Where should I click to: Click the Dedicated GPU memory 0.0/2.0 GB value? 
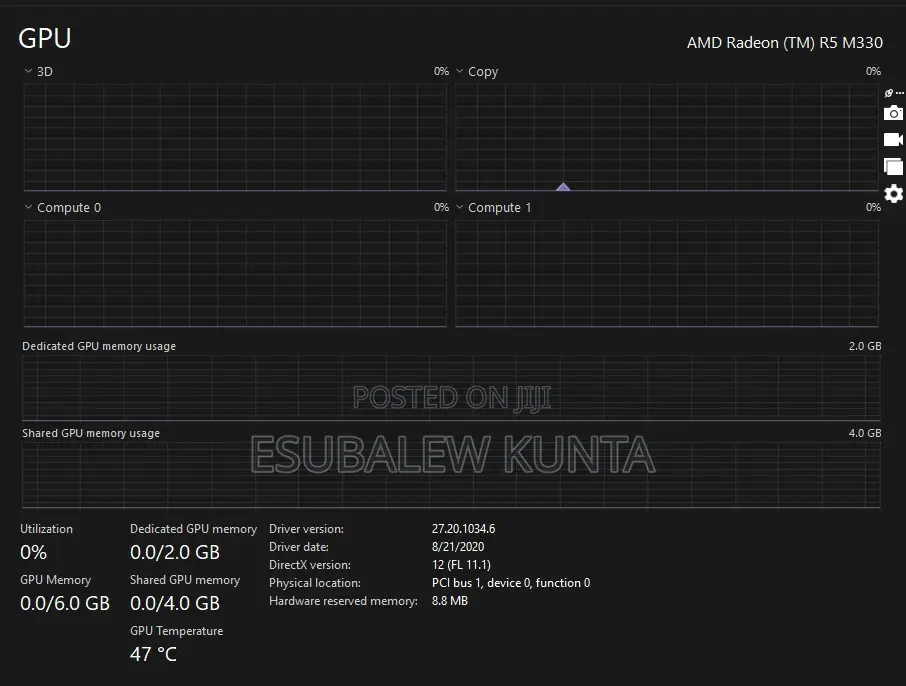(x=175, y=552)
